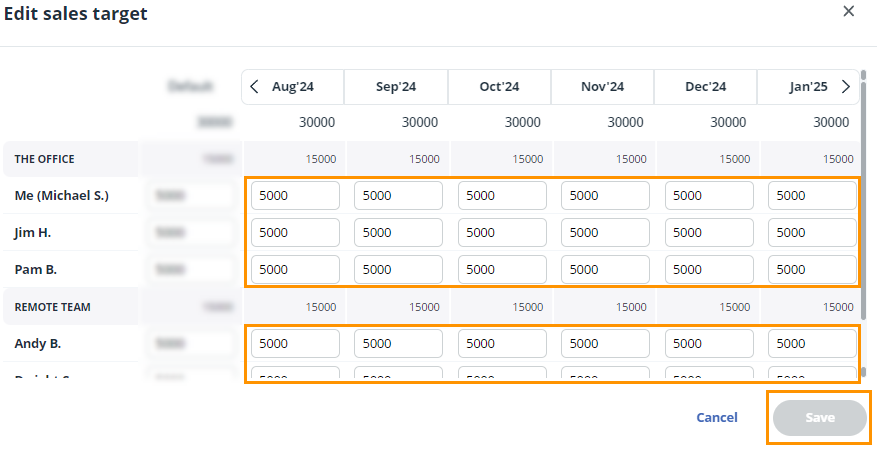Edit Pam B. Jan'25 target field

point(812,270)
